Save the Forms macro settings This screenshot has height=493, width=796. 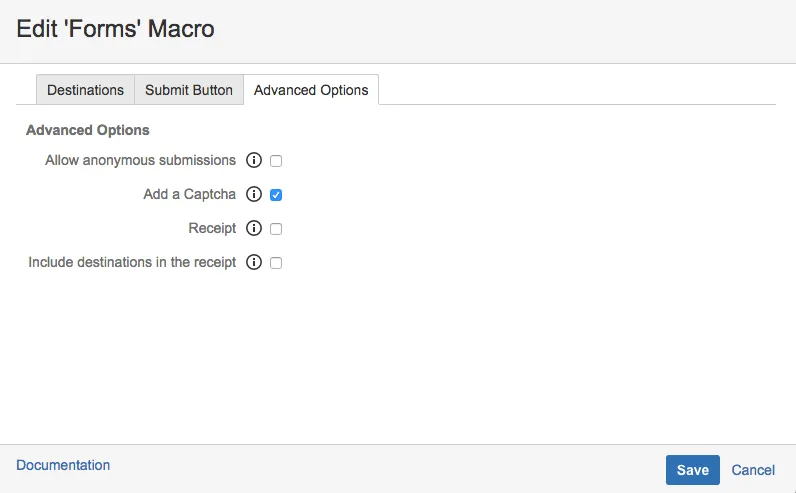[692, 470]
